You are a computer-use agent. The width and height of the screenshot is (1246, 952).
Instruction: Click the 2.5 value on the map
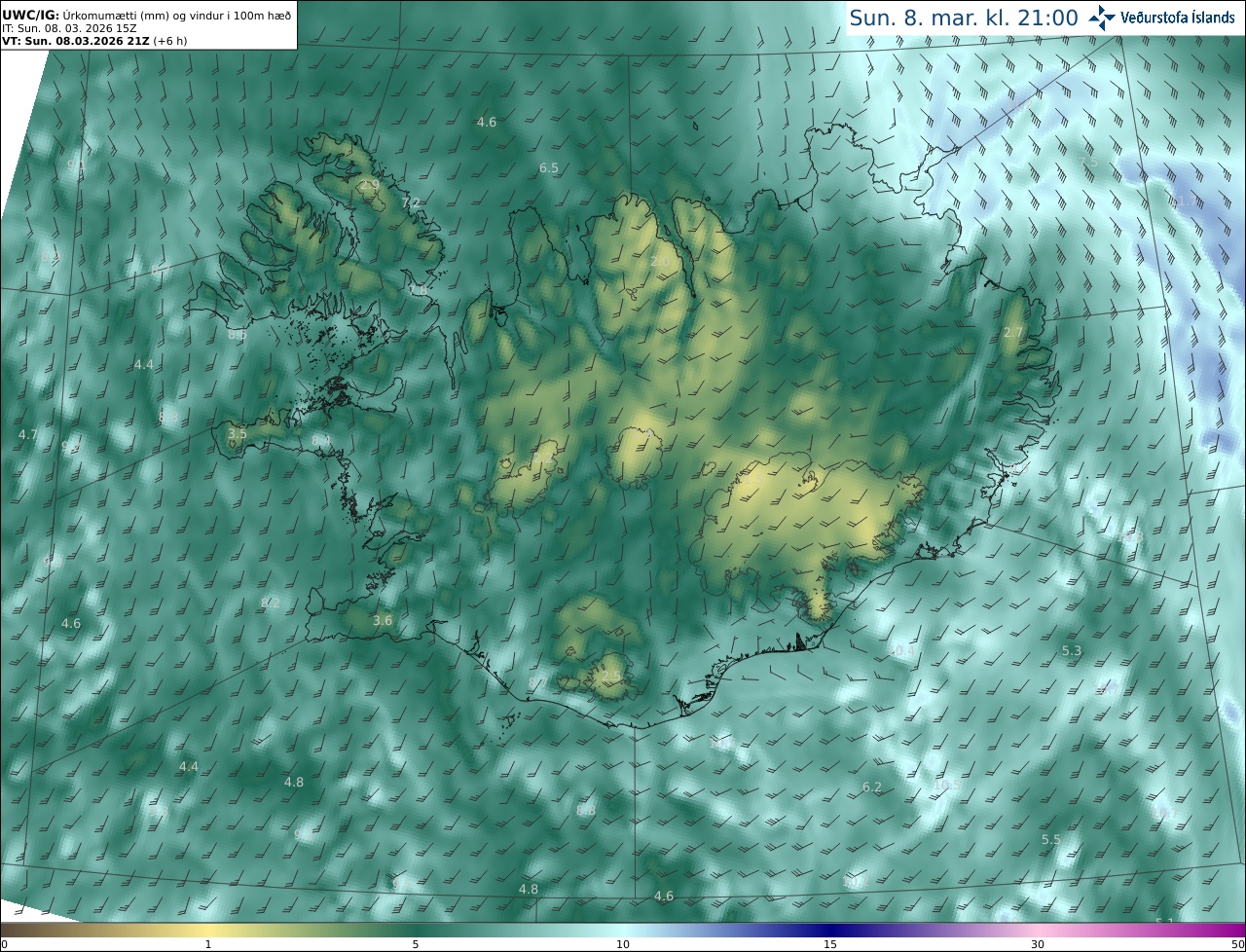click(x=611, y=676)
